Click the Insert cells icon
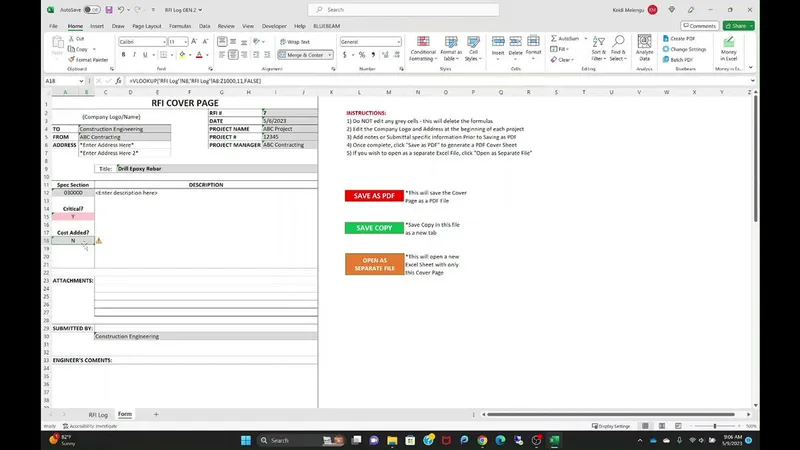 498,42
